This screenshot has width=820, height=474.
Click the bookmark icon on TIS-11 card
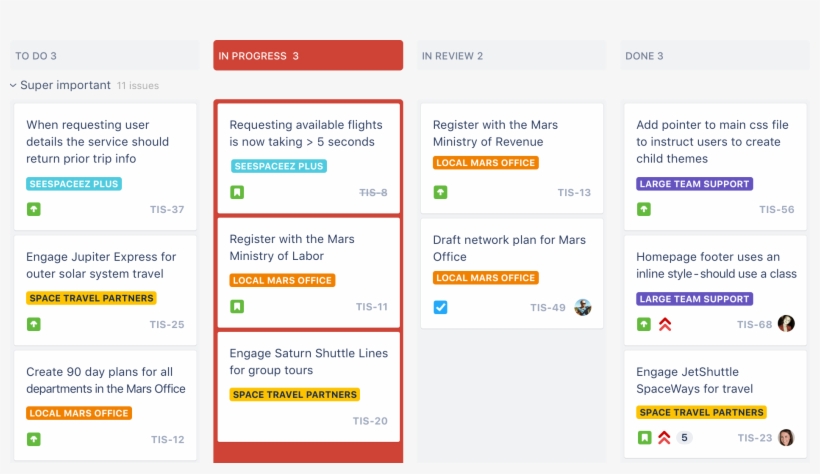coord(237,306)
